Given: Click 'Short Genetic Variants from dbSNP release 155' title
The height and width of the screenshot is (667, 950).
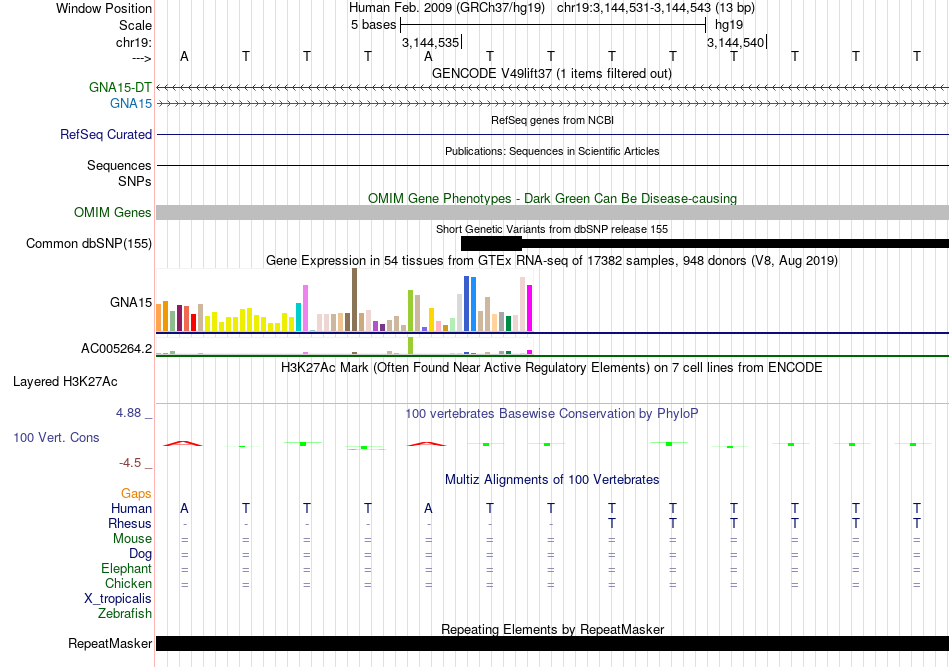Looking at the screenshot, I should [552, 229].
